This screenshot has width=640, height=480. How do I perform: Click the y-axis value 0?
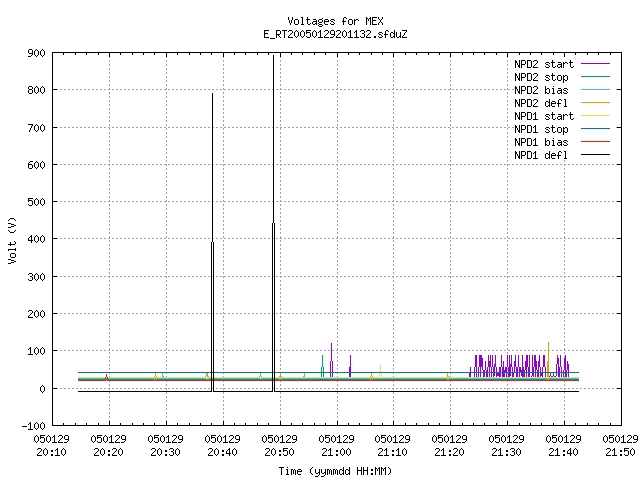(42, 389)
